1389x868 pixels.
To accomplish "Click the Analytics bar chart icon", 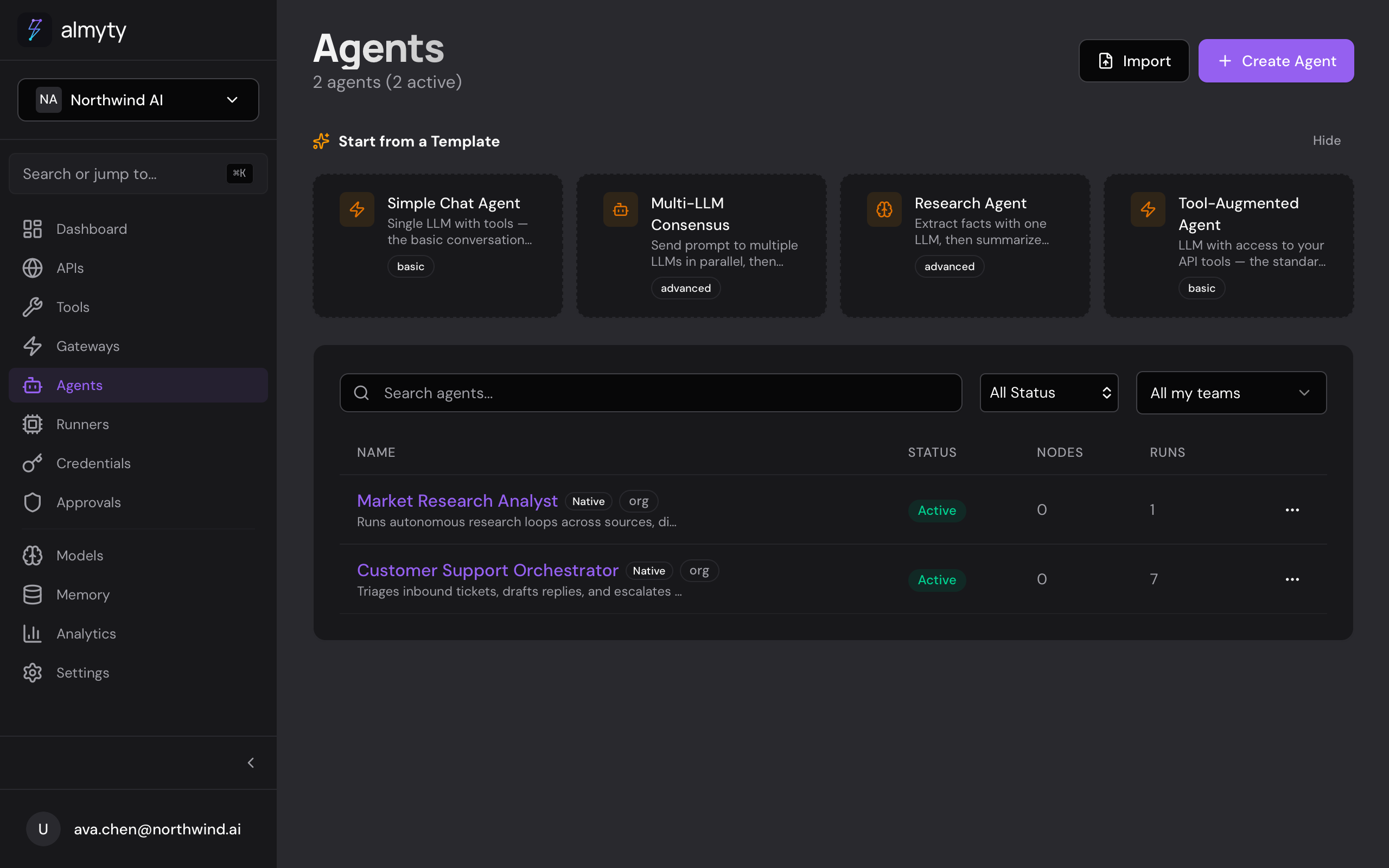I will click(33, 634).
